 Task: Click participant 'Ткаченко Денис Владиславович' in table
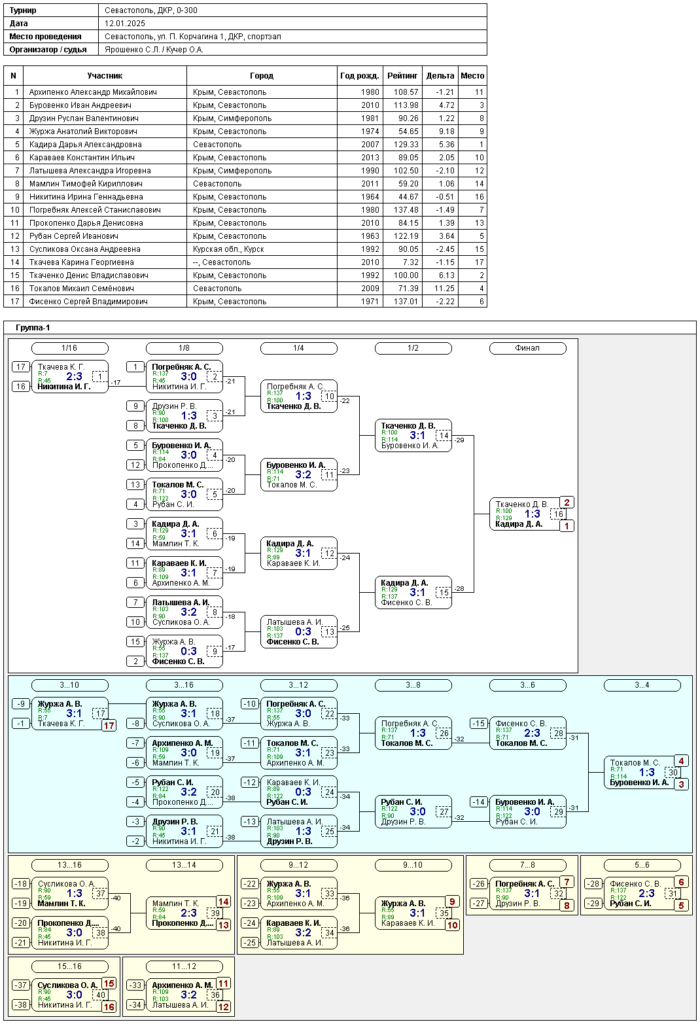click(x=88, y=275)
